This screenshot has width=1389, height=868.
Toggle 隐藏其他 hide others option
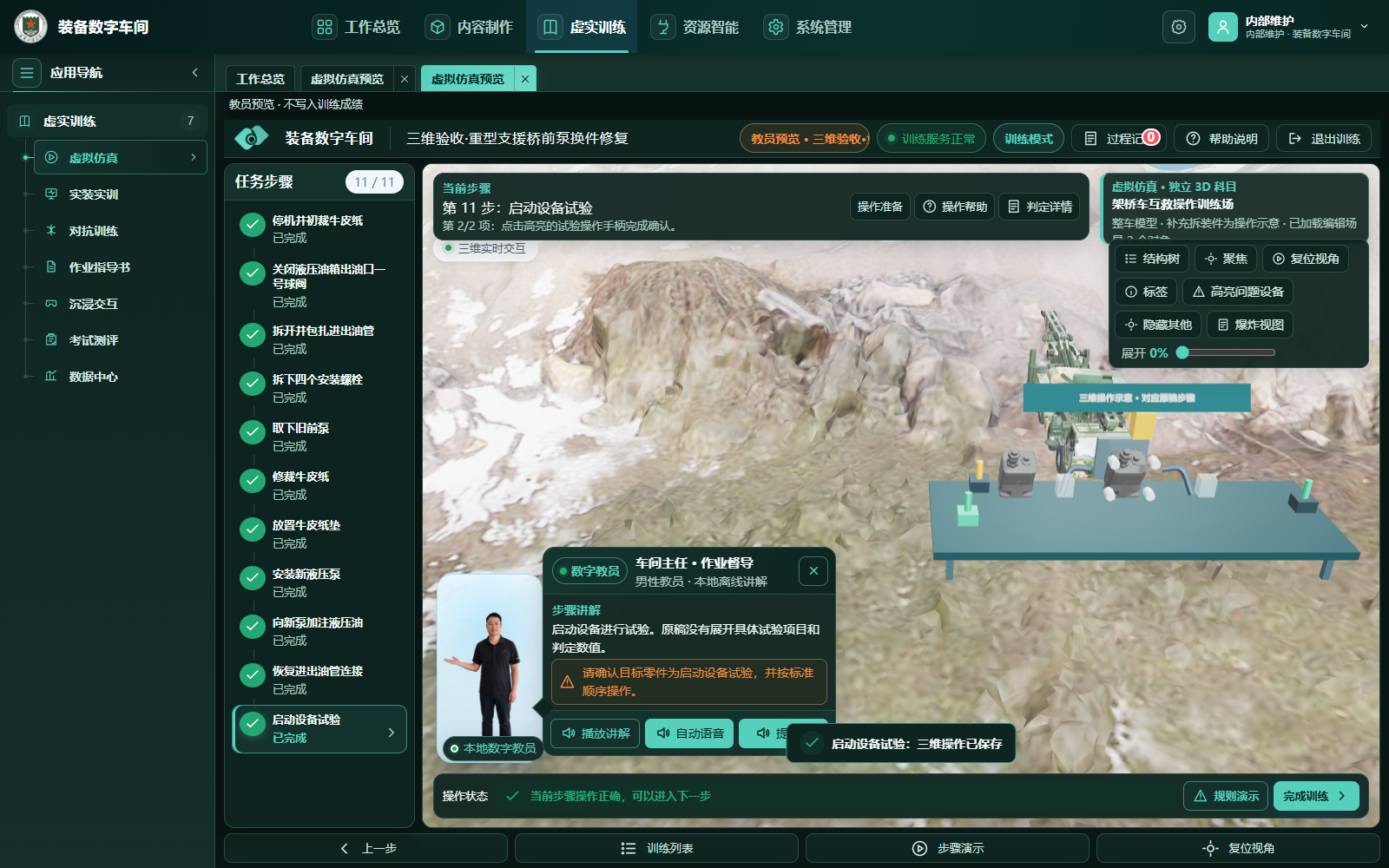1158,325
